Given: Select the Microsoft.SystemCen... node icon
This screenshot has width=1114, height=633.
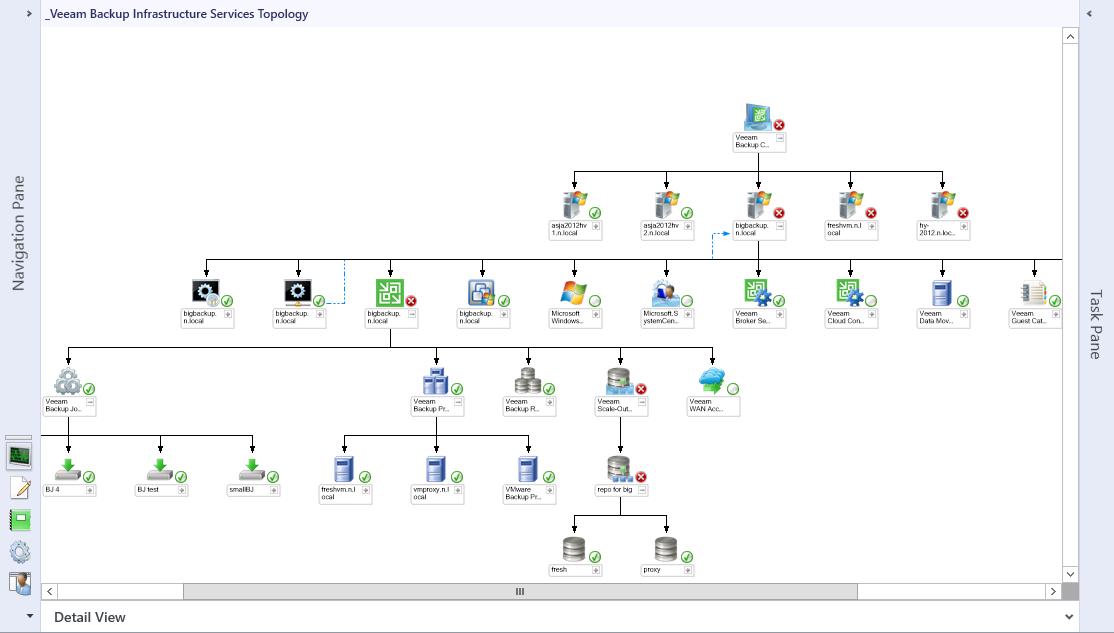Looking at the screenshot, I should click(665, 293).
